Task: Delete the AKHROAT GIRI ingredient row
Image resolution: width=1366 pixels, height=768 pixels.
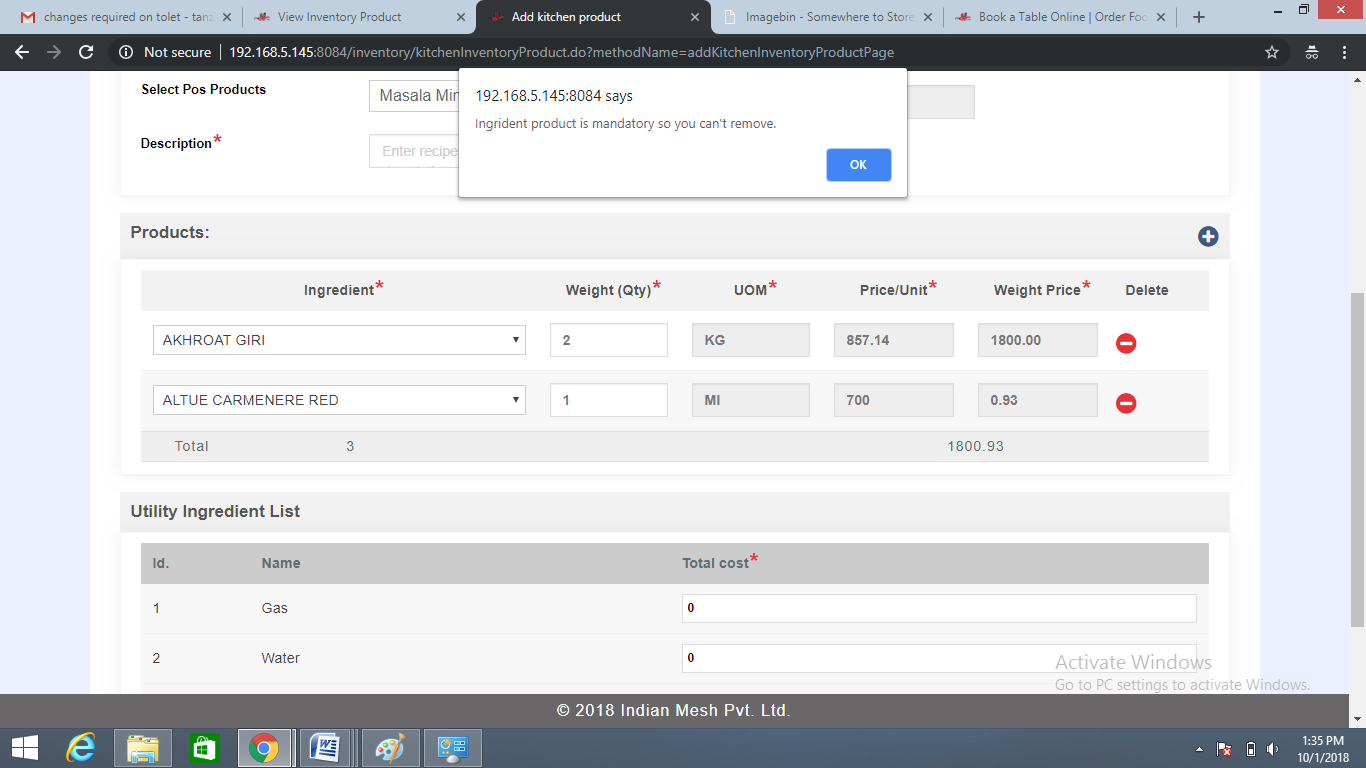Action: [x=1126, y=343]
